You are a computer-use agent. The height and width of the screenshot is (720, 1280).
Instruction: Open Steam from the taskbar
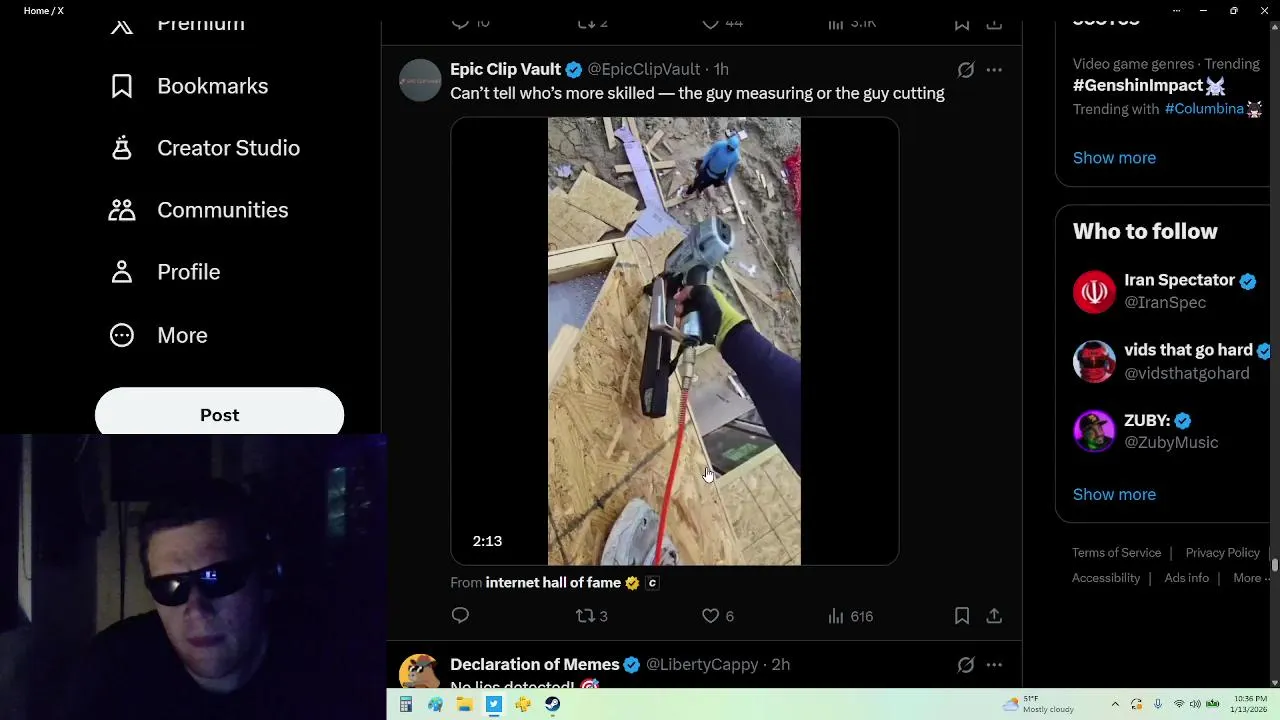pos(553,705)
